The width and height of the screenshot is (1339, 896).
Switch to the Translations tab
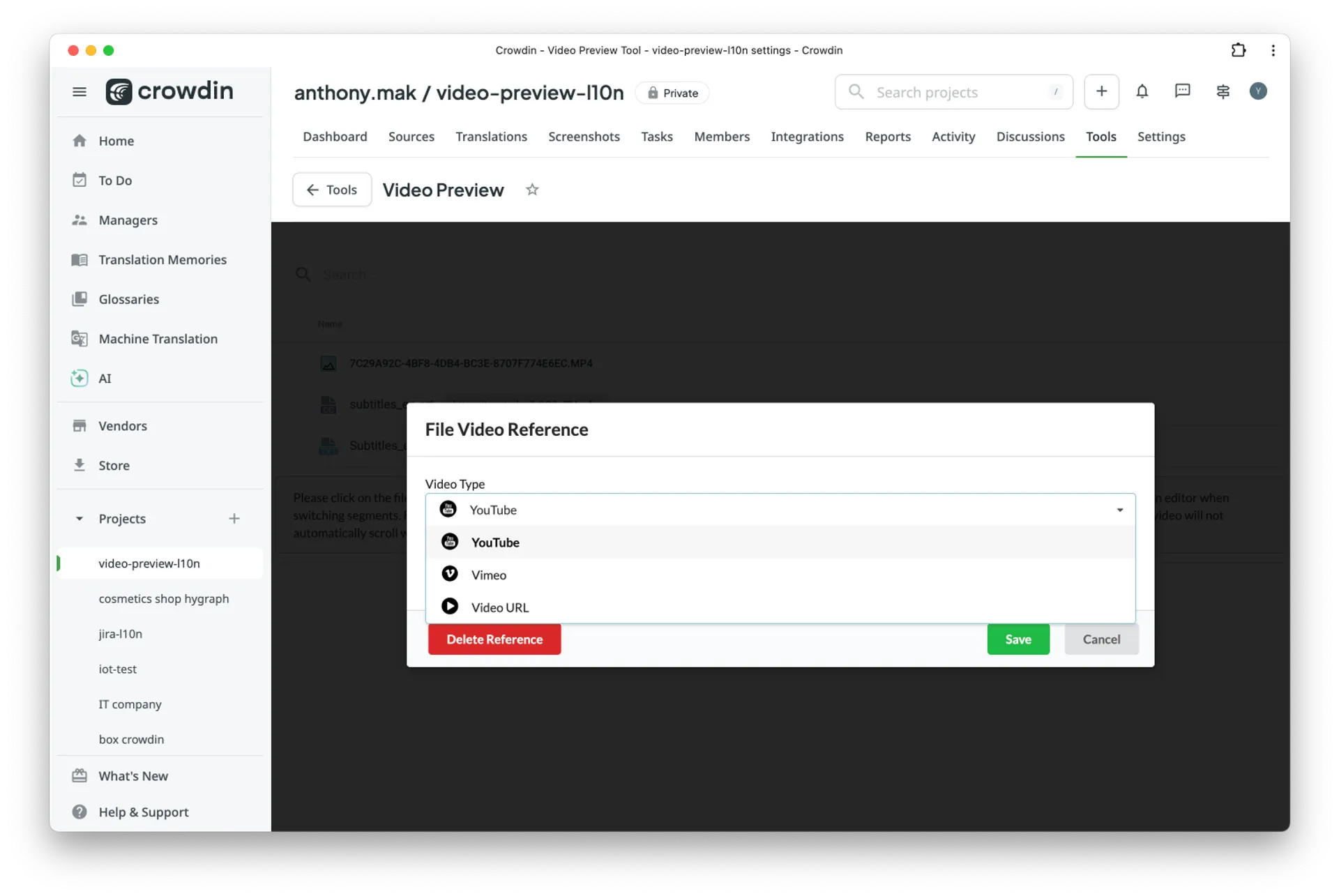coord(491,137)
